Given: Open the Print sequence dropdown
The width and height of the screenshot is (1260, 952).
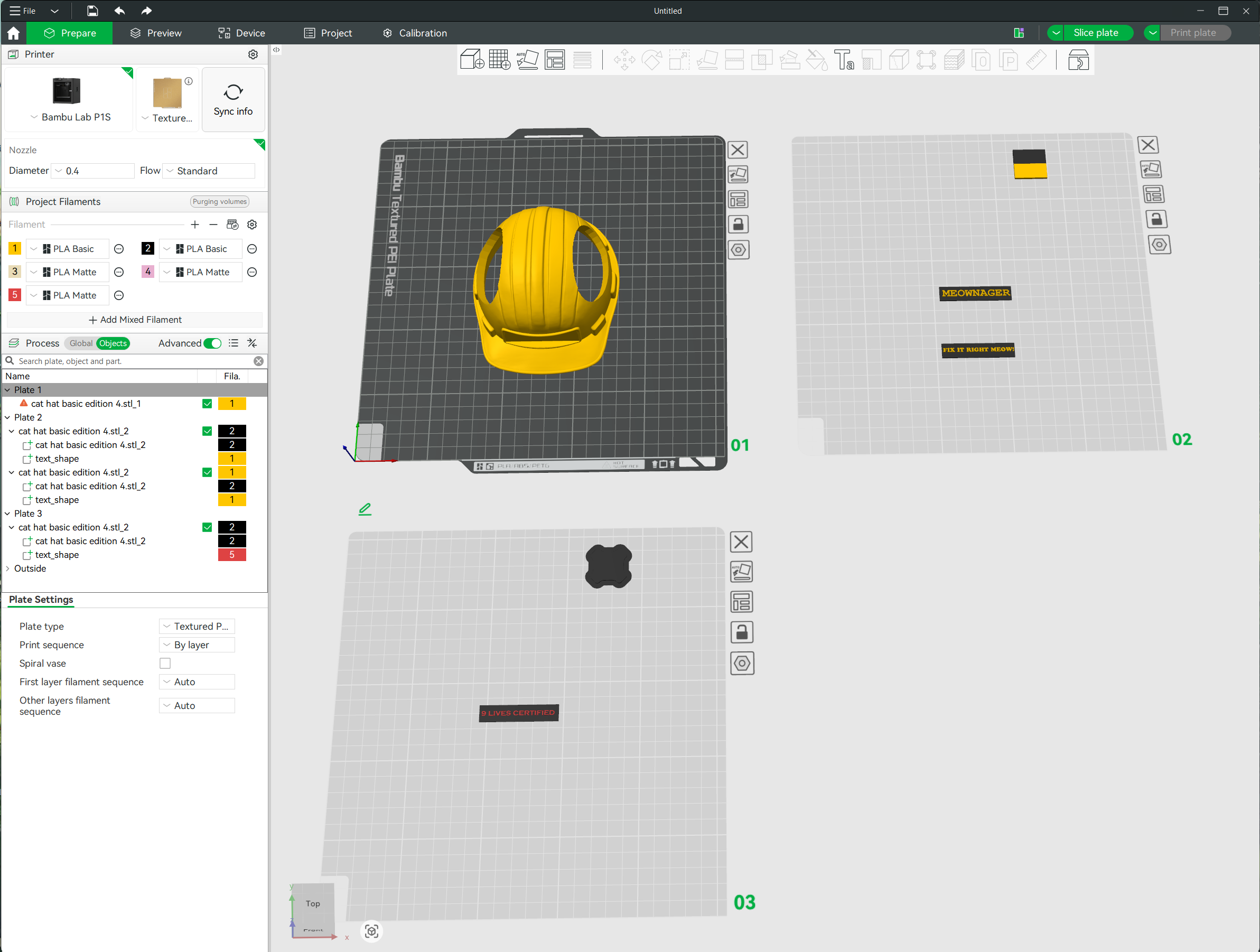Looking at the screenshot, I should click(197, 645).
